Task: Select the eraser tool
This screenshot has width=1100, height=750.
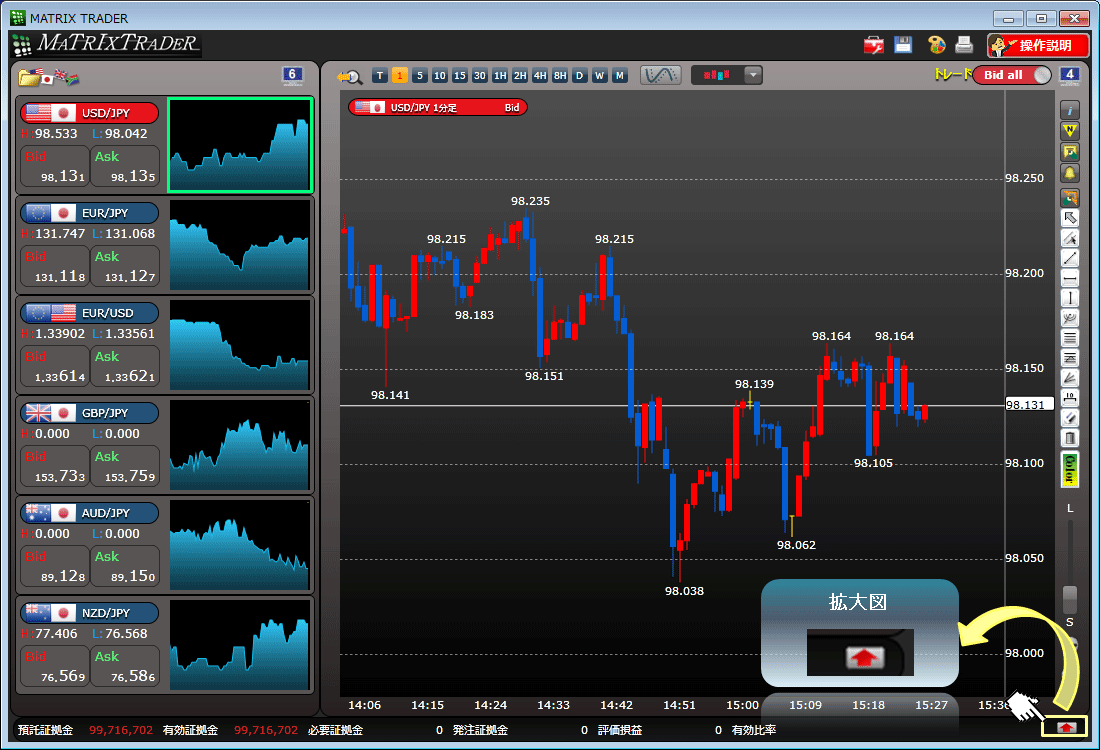Action: [x=1070, y=419]
